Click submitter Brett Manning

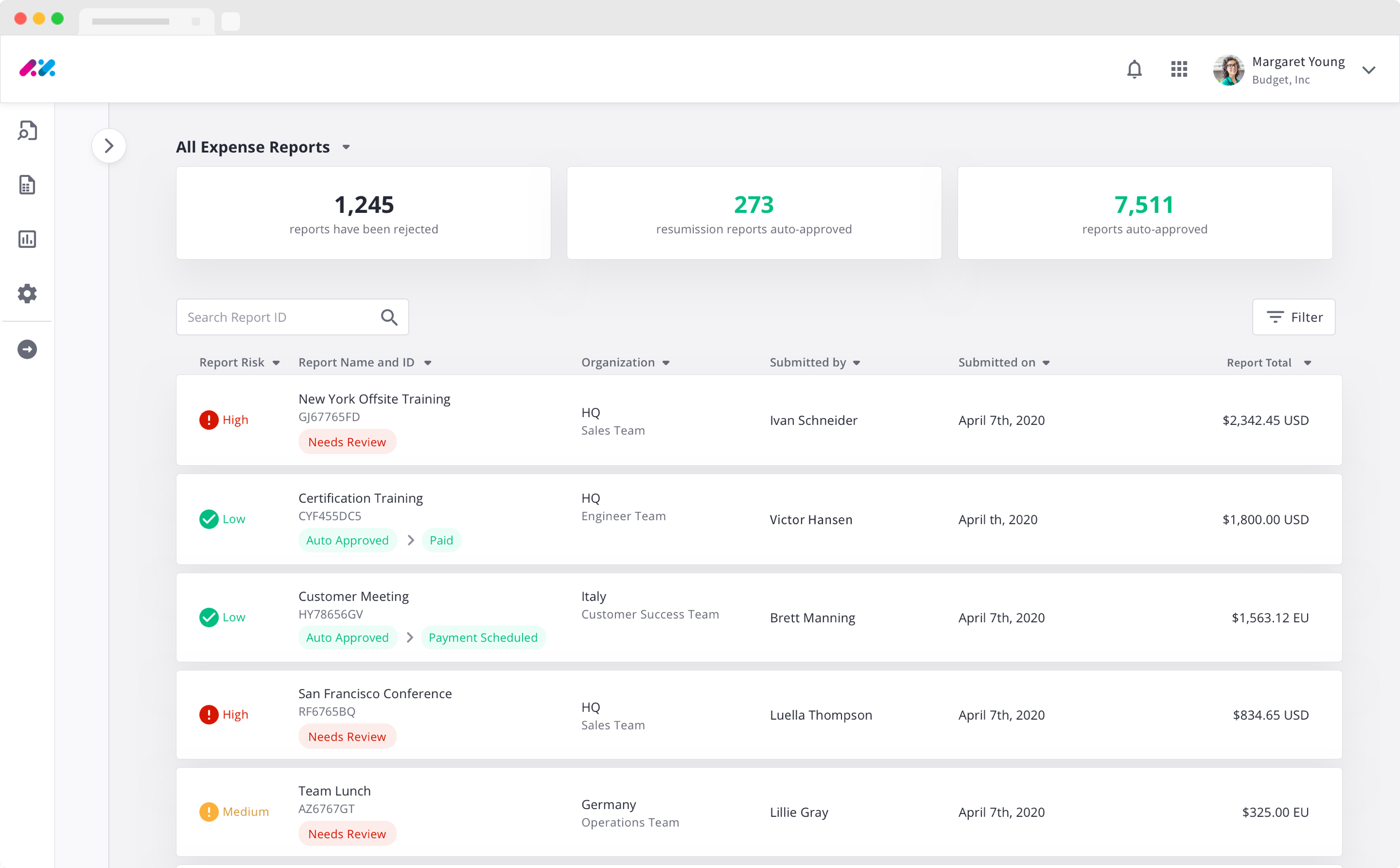click(x=812, y=618)
